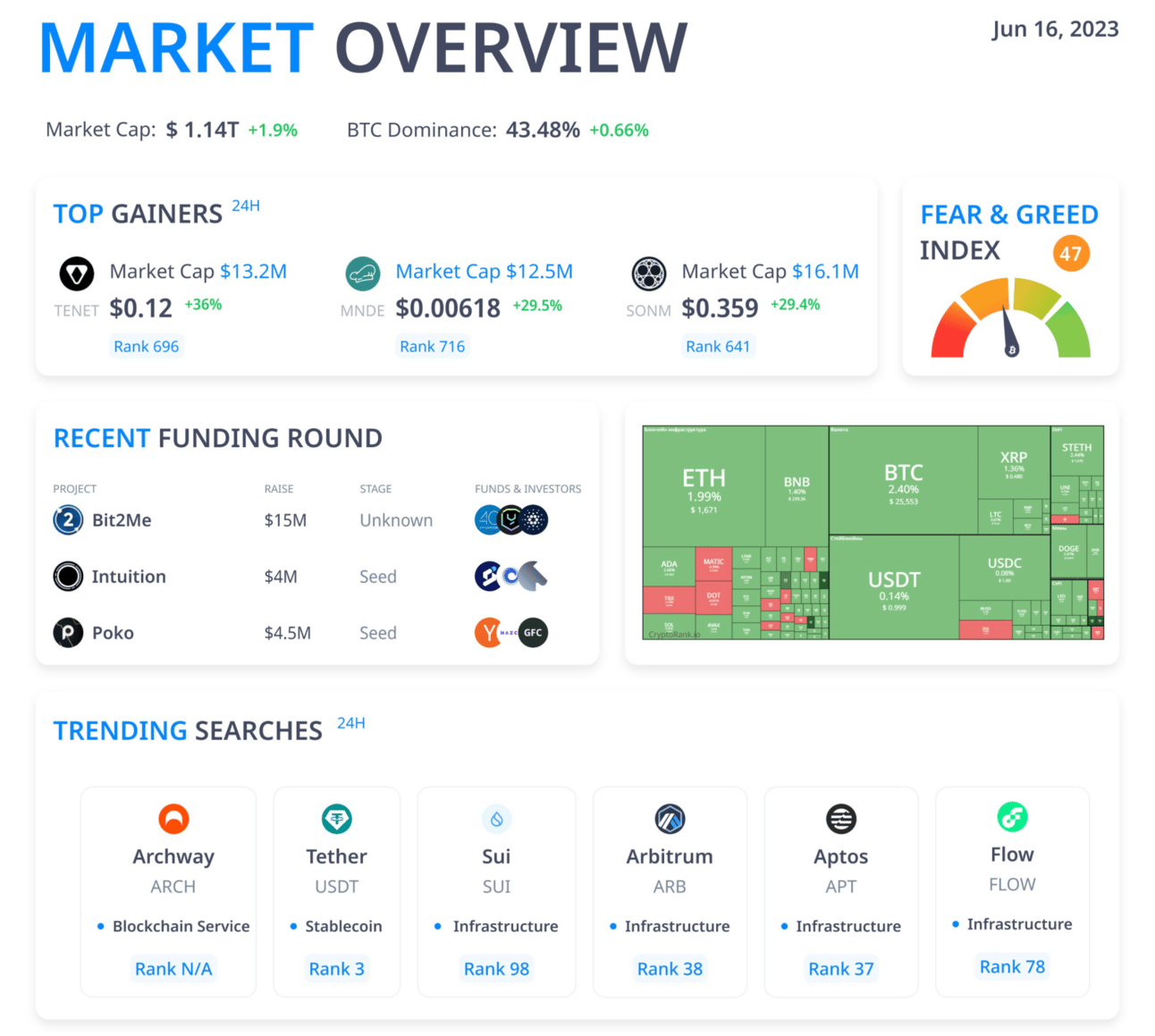Click the Poko project name
Screen dimensions: 1155x1036
113,633
